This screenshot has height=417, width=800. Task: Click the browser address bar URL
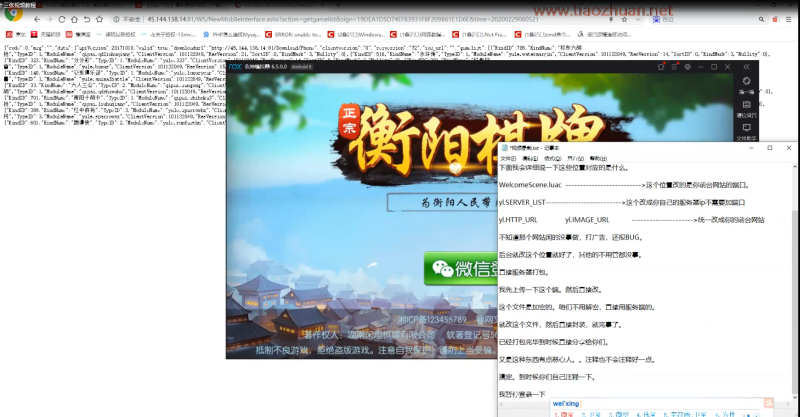pos(343,19)
